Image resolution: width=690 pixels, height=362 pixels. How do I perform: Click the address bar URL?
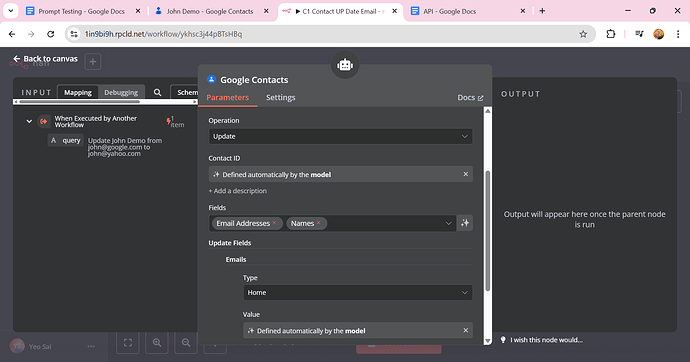[163, 34]
